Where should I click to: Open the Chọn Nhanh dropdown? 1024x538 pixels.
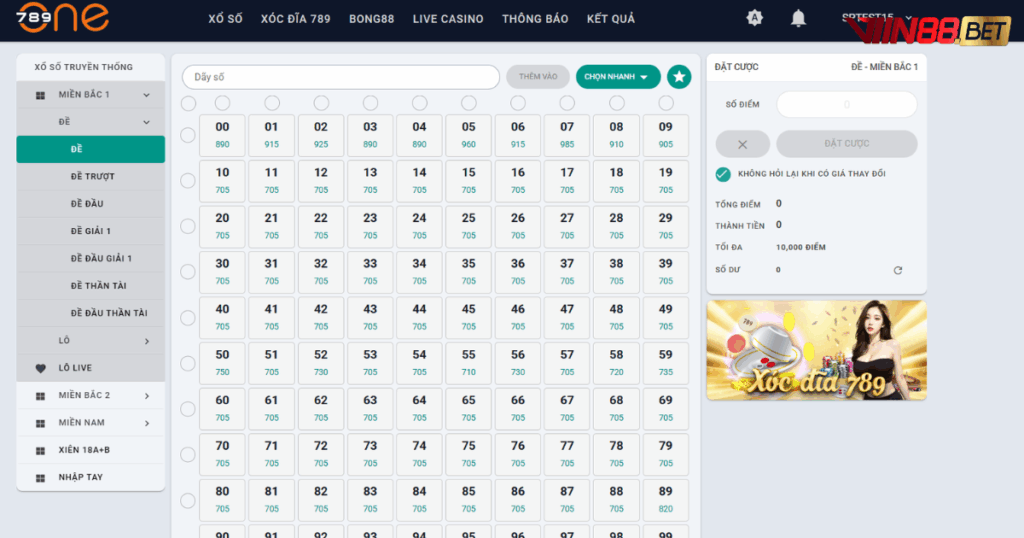pyautogui.click(x=618, y=77)
